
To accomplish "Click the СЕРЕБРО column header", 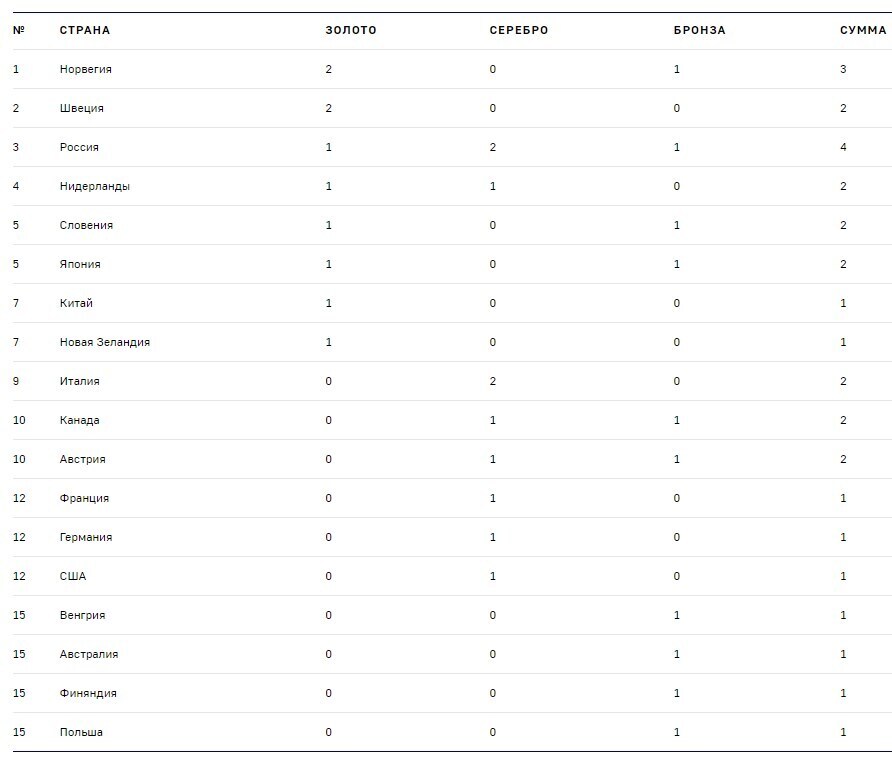I will (519, 30).
